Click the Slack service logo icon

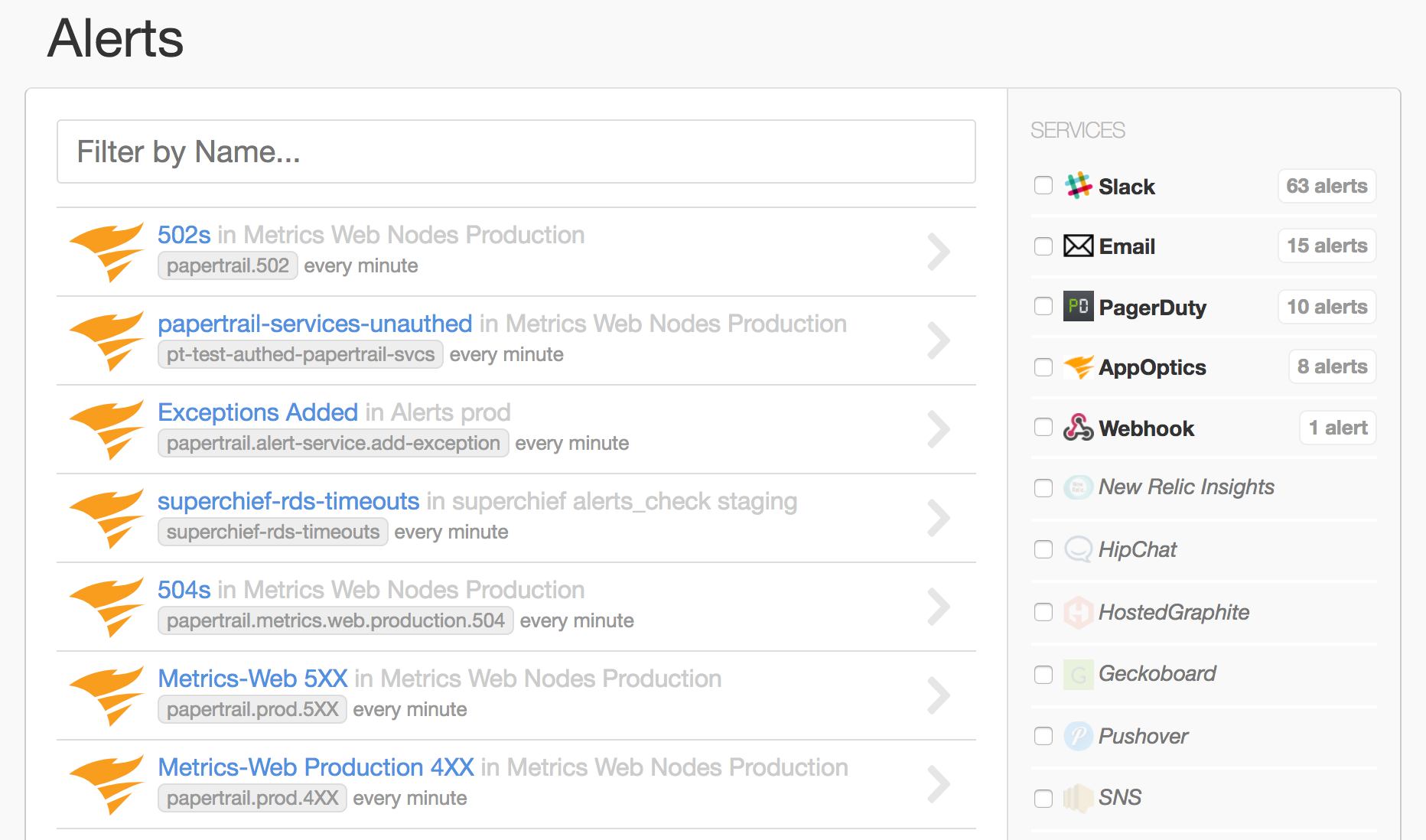point(1078,186)
